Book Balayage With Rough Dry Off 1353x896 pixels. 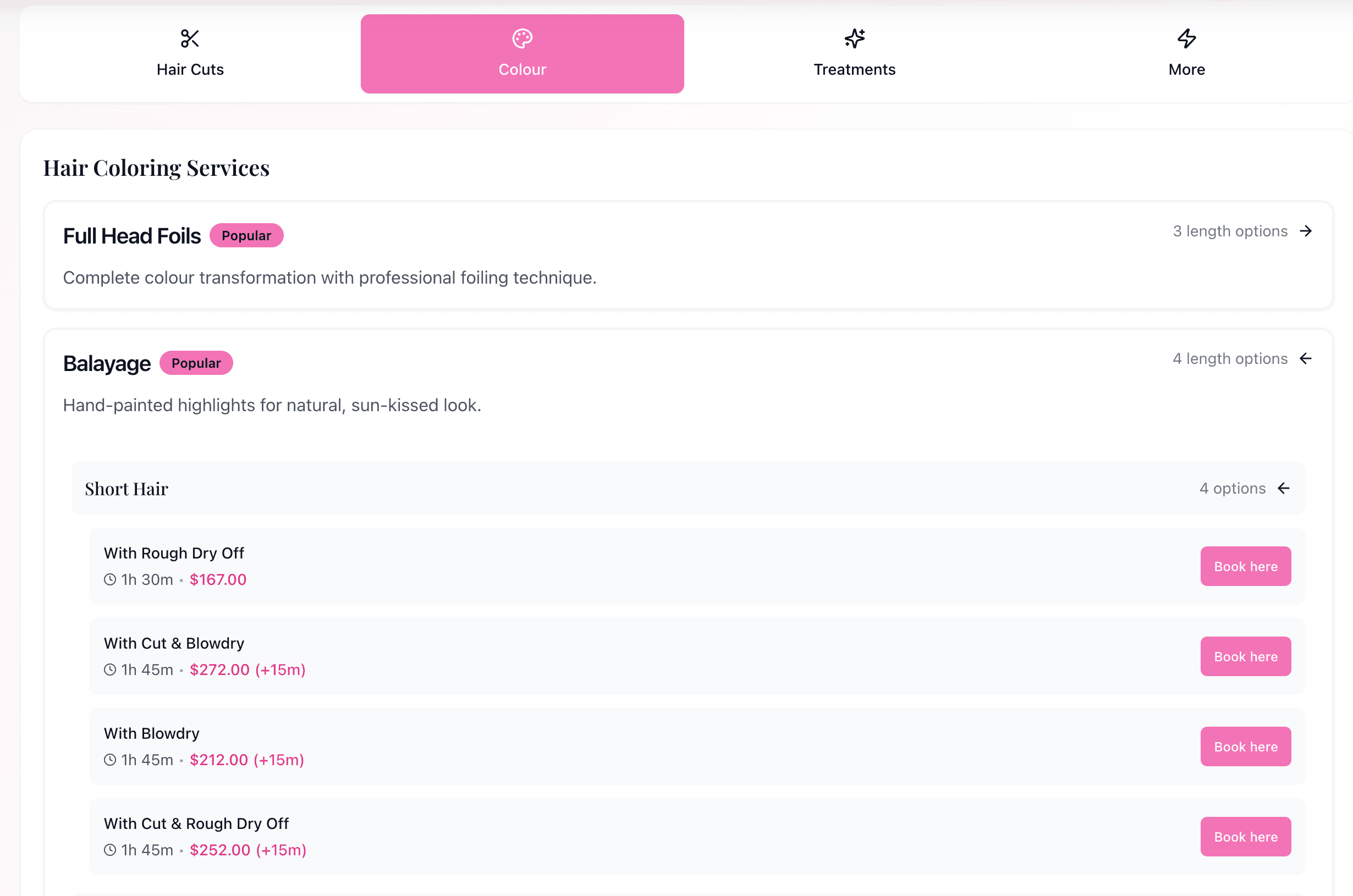point(1245,566)
